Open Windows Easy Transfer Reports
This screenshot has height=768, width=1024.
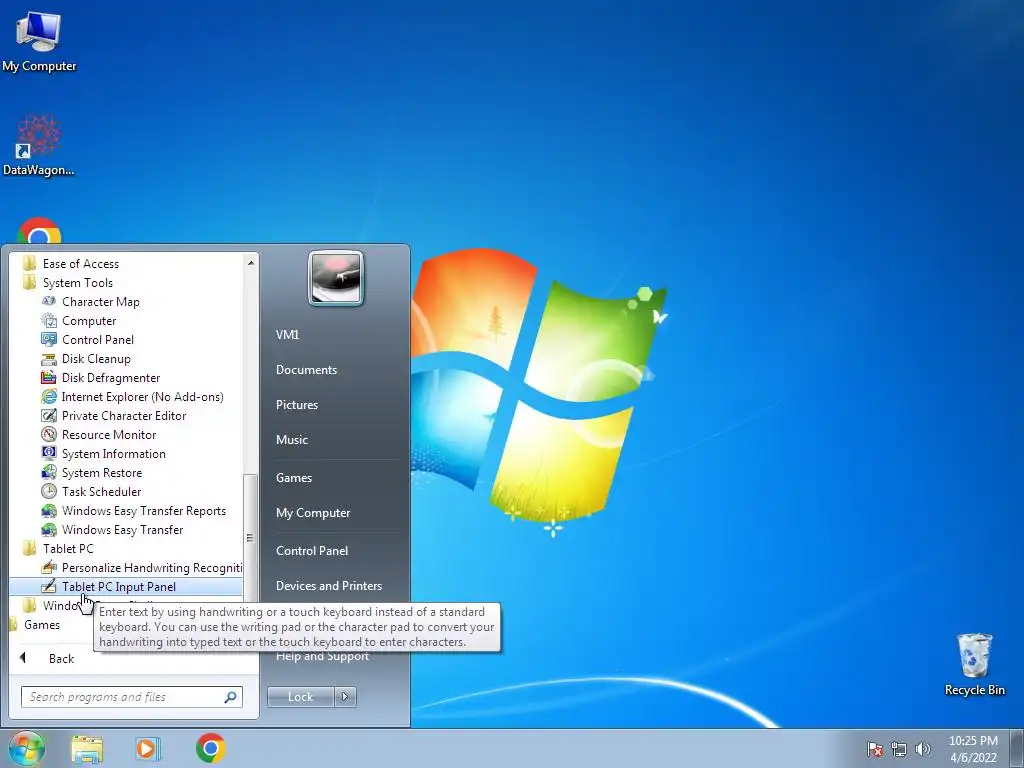pyautogui.click(x=144, y=511)
